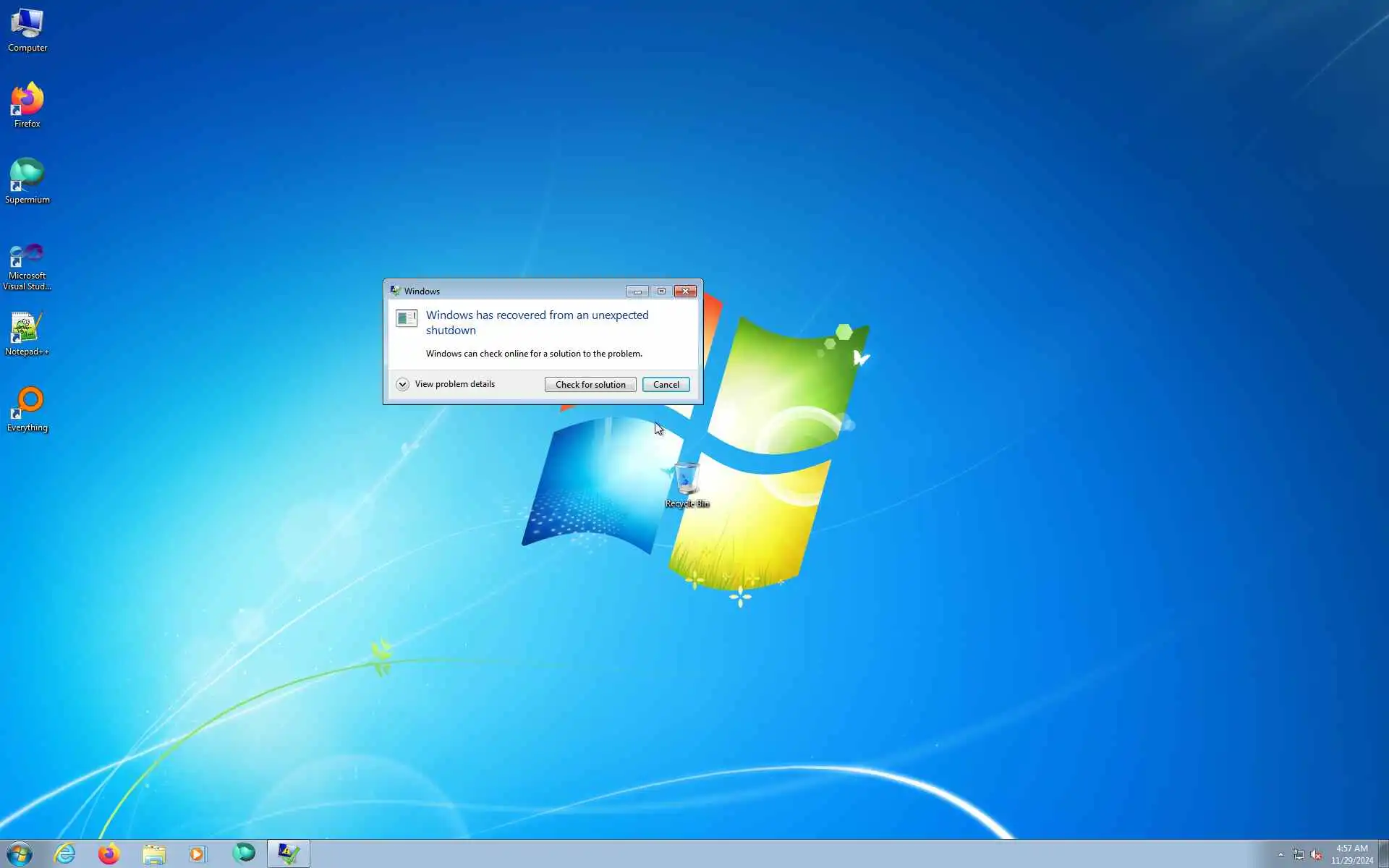The height and width of the screenshot is (868, 1389).
Task: Open Internet Explorer from taskbar
Action: point(65,854)
